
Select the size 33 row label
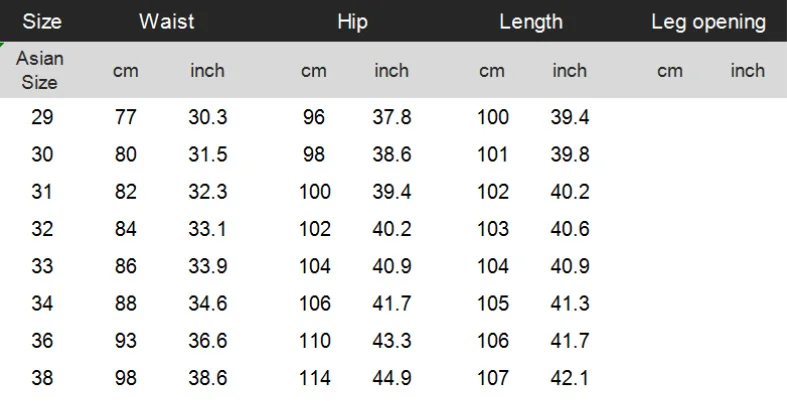point(42,267)
